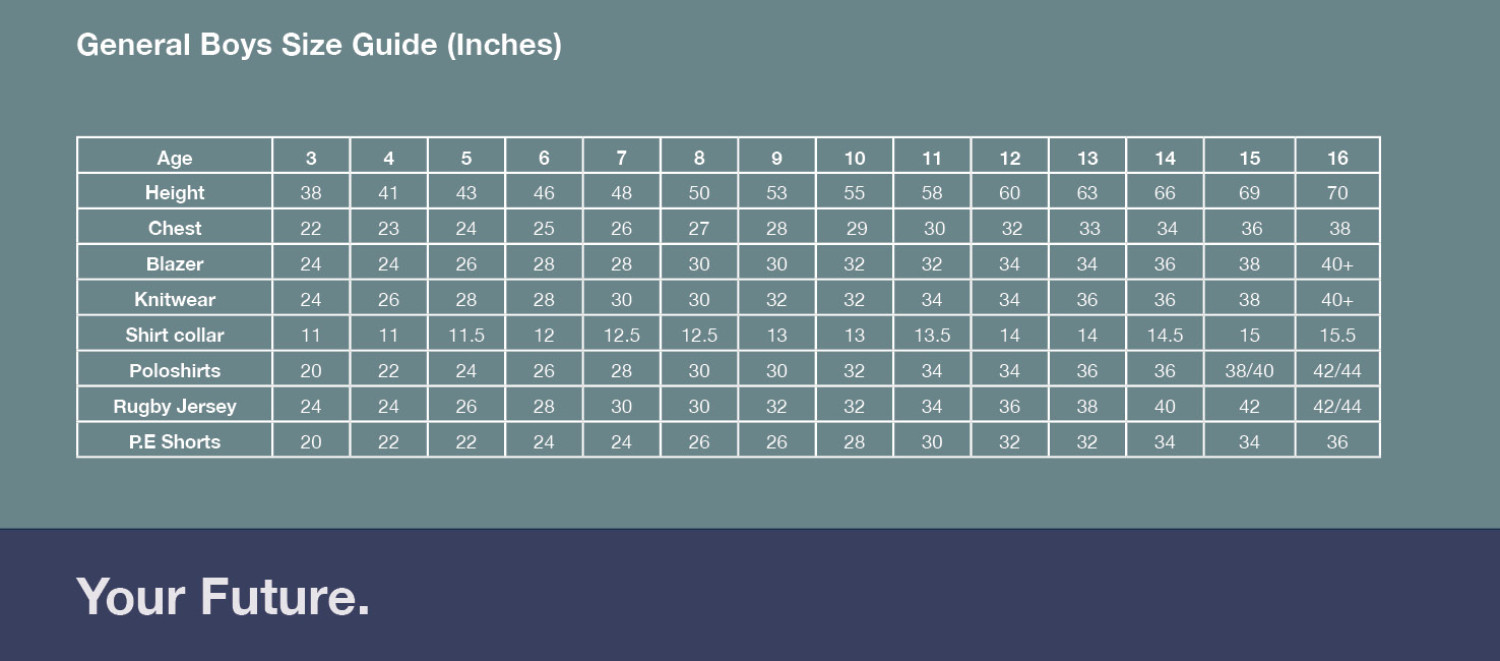Select the Rugby Jersey row label
The width and height of the screenshot is (1500, 661).
[175, 406]
